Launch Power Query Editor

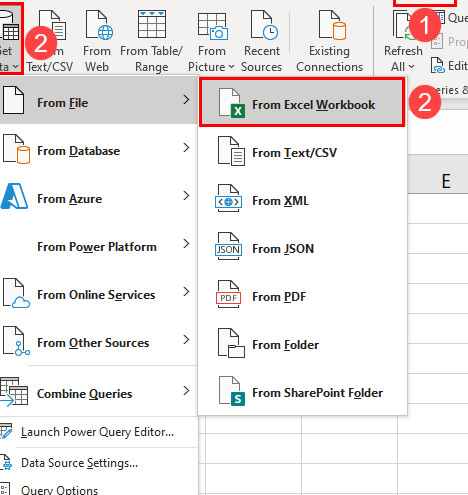(99, 432)
